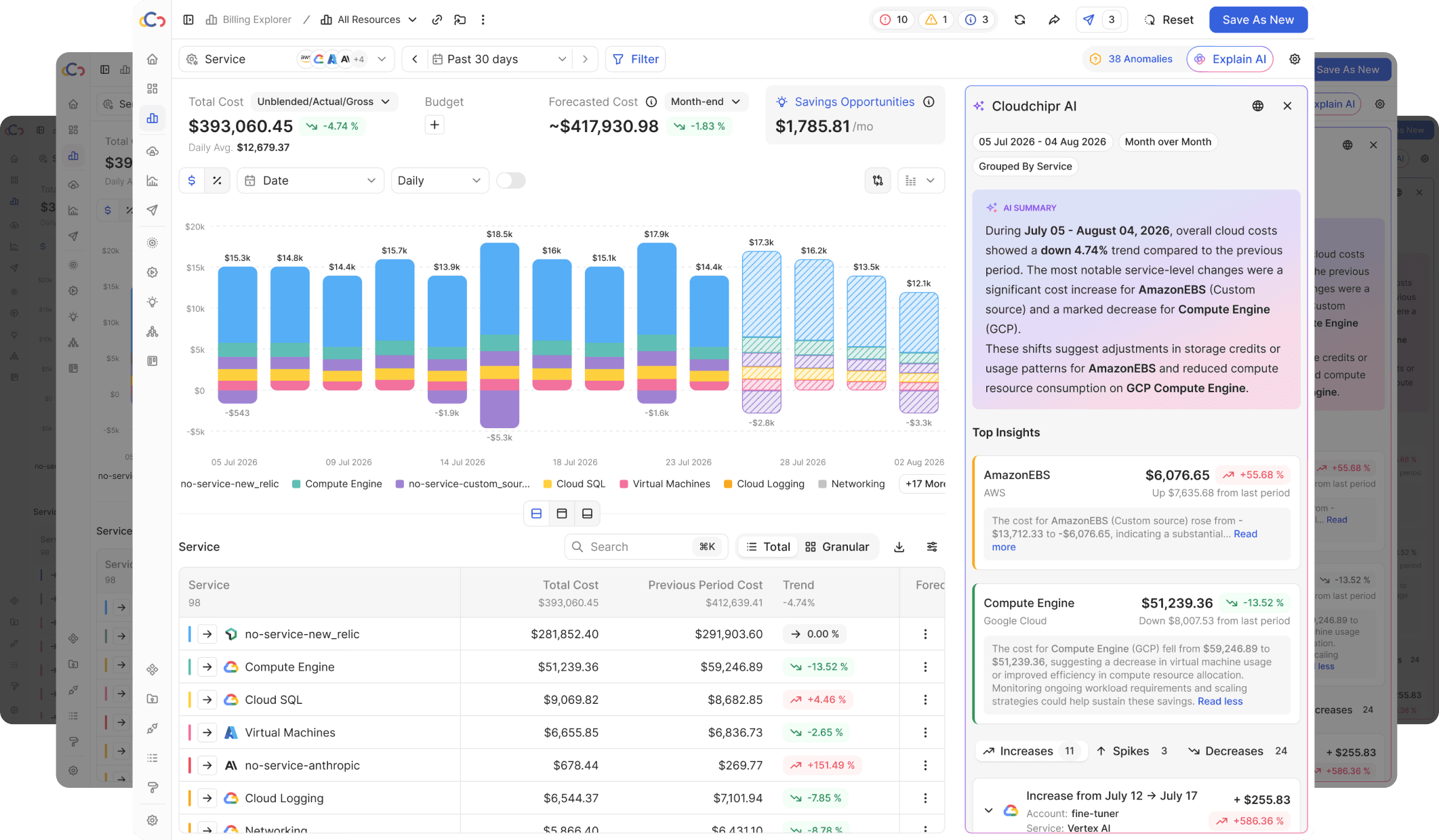Click the Forecasted Cost info icon
This screenshot has height=840, width=1439.
[651, 102]
